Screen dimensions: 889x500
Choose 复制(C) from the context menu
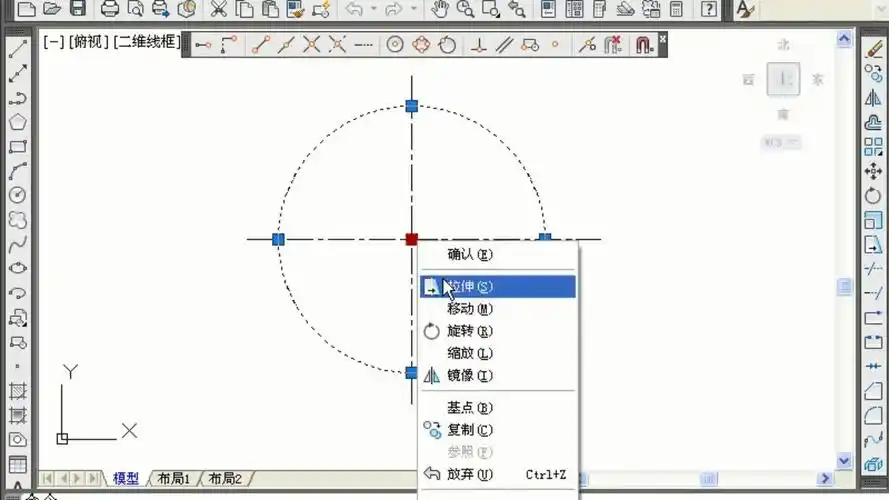pyautogui.click(x=498, y=430)
